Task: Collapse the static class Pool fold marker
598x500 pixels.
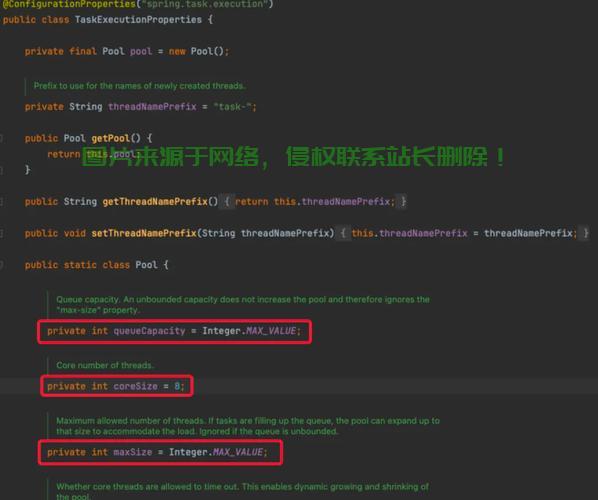Action: tap(1, 265)
